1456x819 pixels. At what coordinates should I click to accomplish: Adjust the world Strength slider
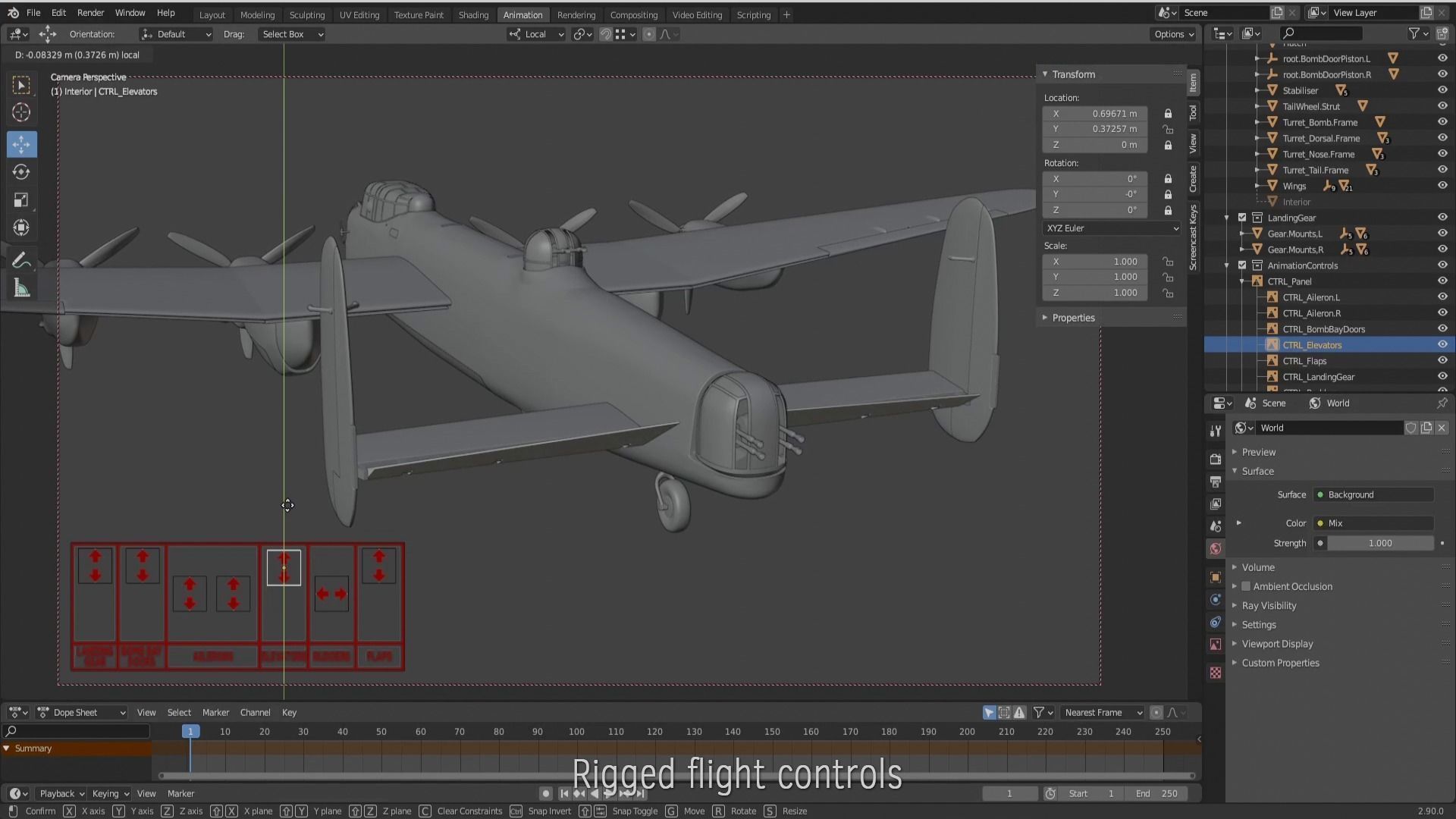pos(1379,543)
